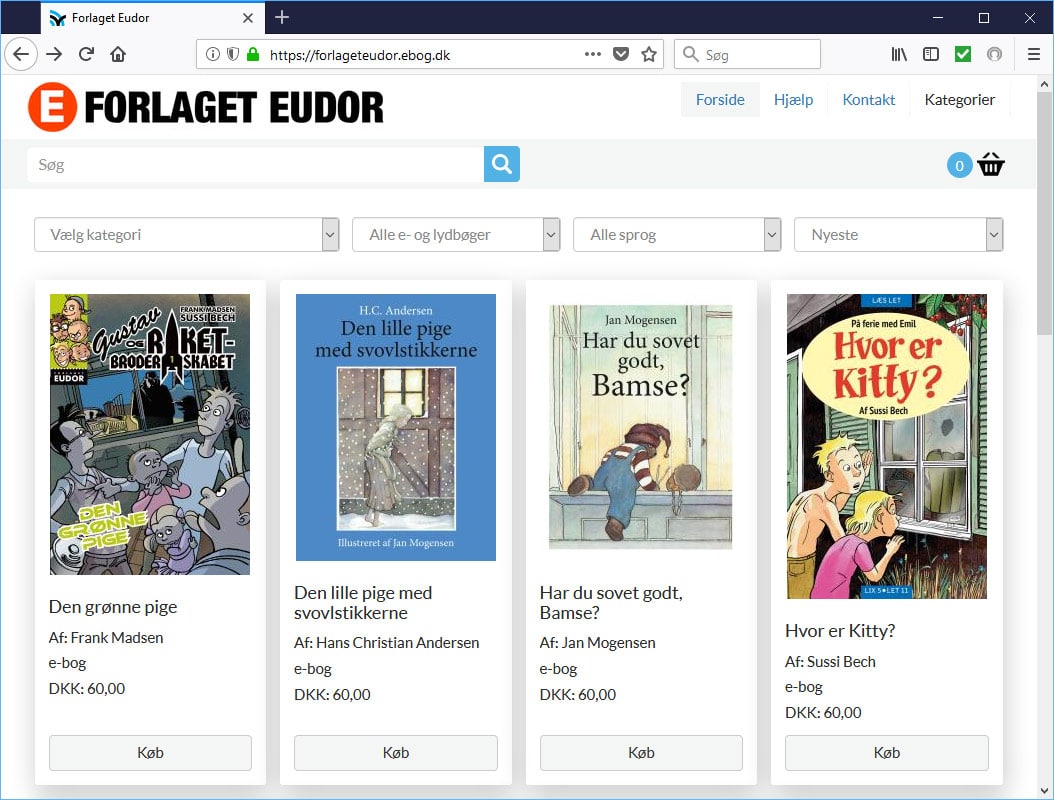This screenshot has height=800, width=1054.
Task: Click the Forlaget Eudor logo
Action: (x=206, y=107)
